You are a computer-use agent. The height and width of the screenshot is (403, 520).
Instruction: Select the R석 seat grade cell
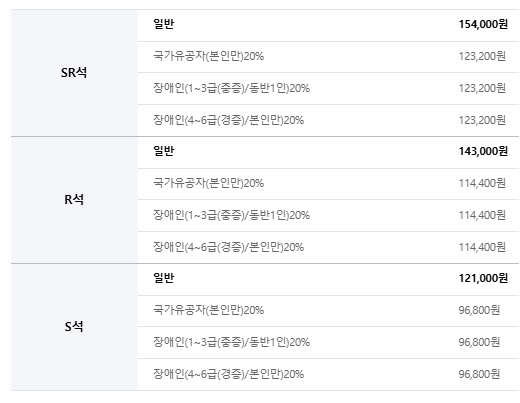74,200
